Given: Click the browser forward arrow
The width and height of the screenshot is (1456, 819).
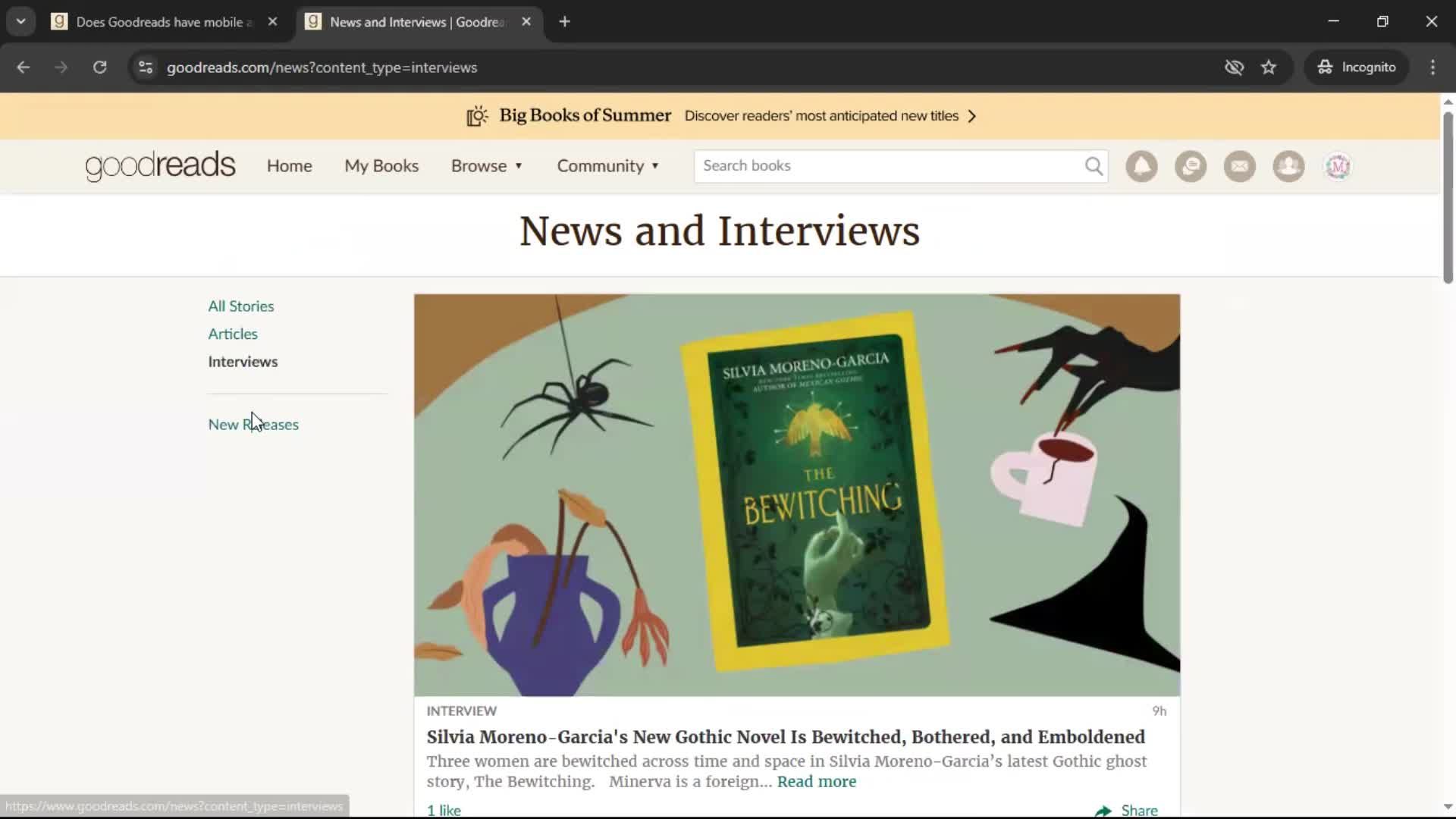Looking at the screenshot, I should (x=61, y=67).
